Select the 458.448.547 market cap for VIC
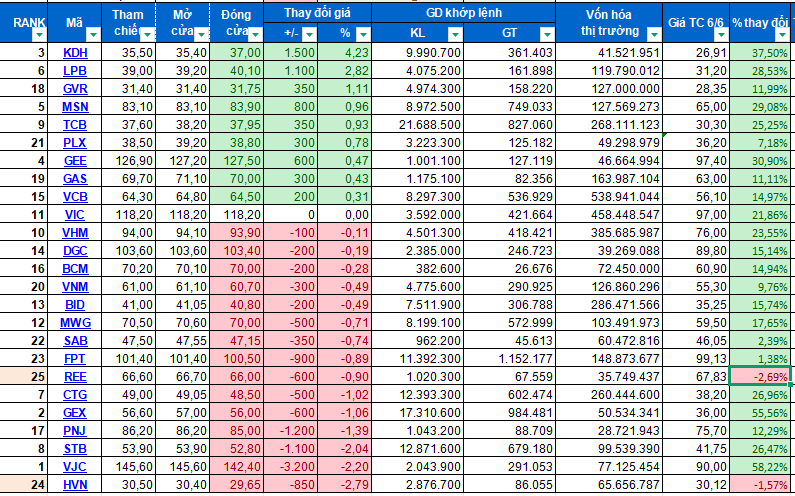Image resolution: width=795 pixels, height=496 pixels. coord(609,215)
